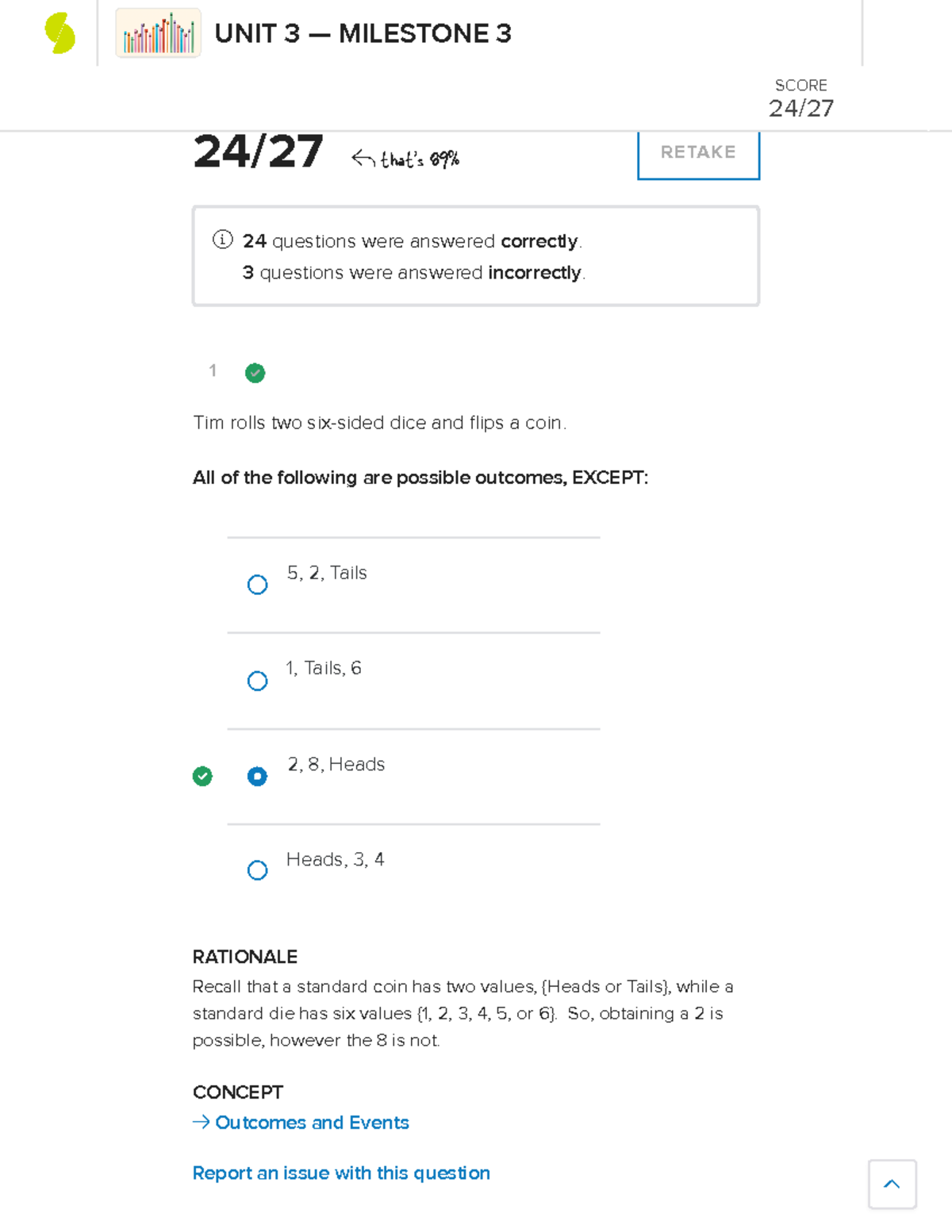Click the "UNIT 3 — MILESTONE 3" header title
Screen dimensions: 952x1232
[363, 33]
